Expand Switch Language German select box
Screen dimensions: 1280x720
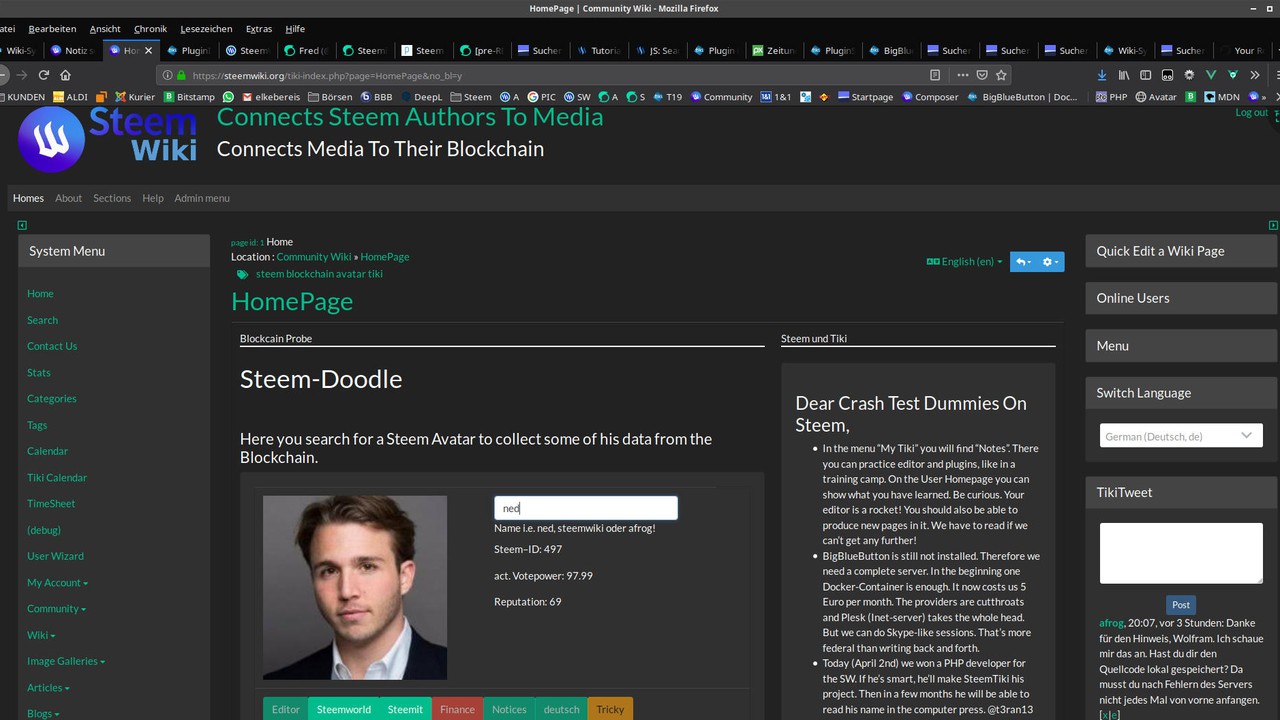(1180, 436)
